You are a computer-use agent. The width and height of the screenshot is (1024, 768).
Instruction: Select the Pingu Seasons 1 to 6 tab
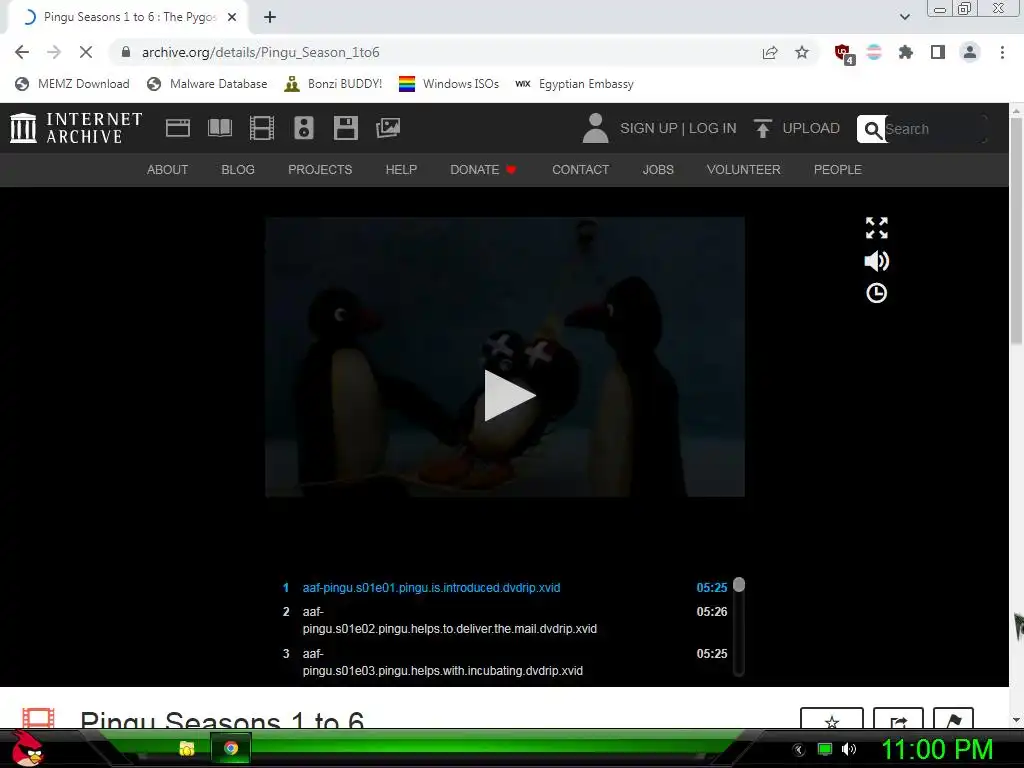point(129,17)
